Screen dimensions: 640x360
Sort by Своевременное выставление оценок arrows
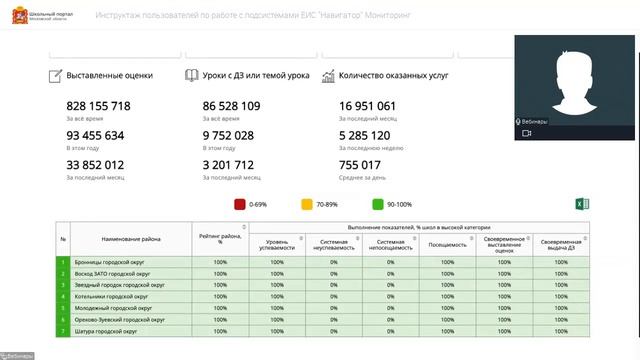click(x=528, y=238)
